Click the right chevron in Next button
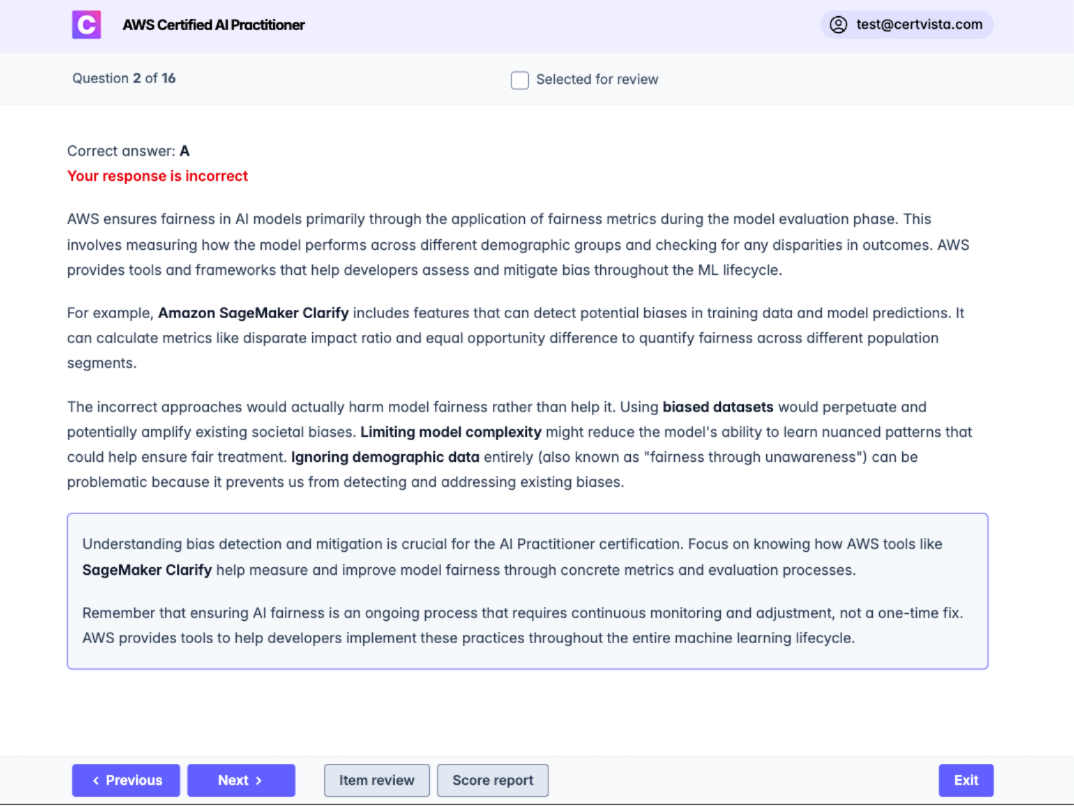Viewport: 1074px width, 806px height. pos(259,781)
